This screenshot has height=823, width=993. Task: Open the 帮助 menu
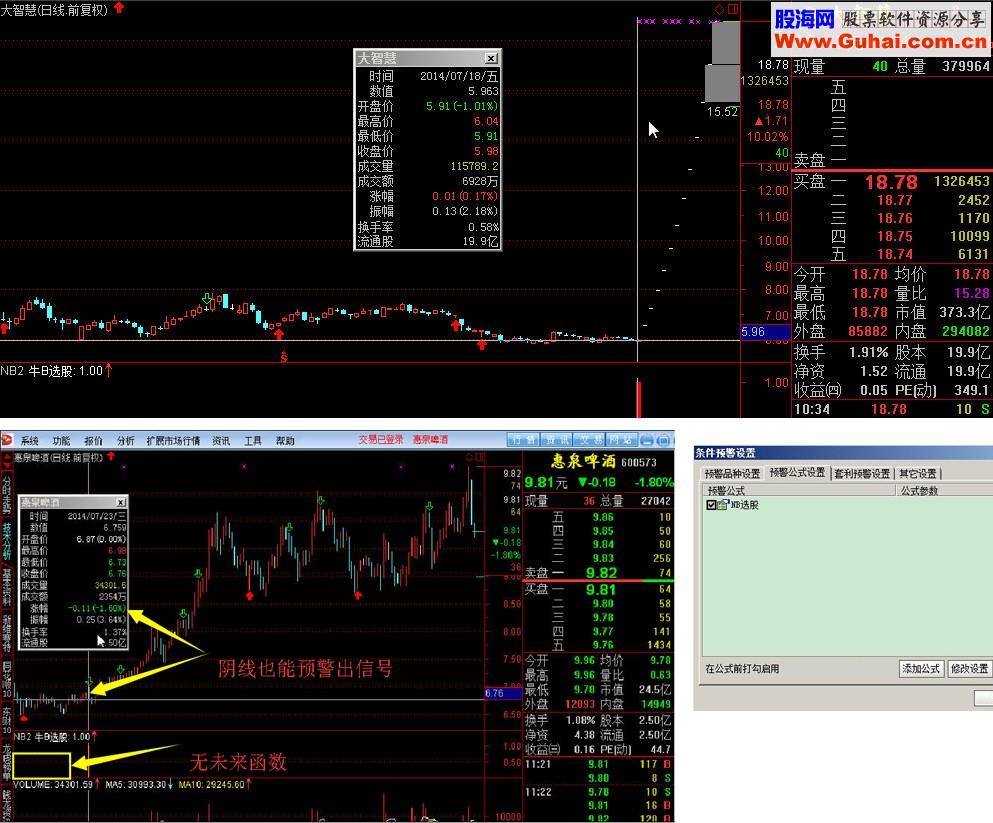coord(285,441)
